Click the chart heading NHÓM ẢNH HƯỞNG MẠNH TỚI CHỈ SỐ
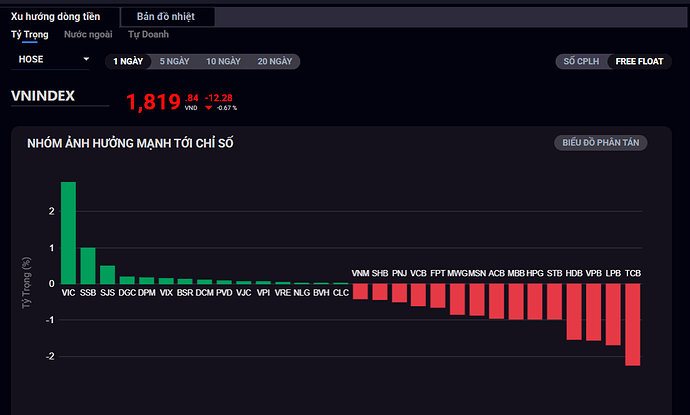Image resolution: width=690 pixels, height=415 pixels. click(x=130, y=143)
